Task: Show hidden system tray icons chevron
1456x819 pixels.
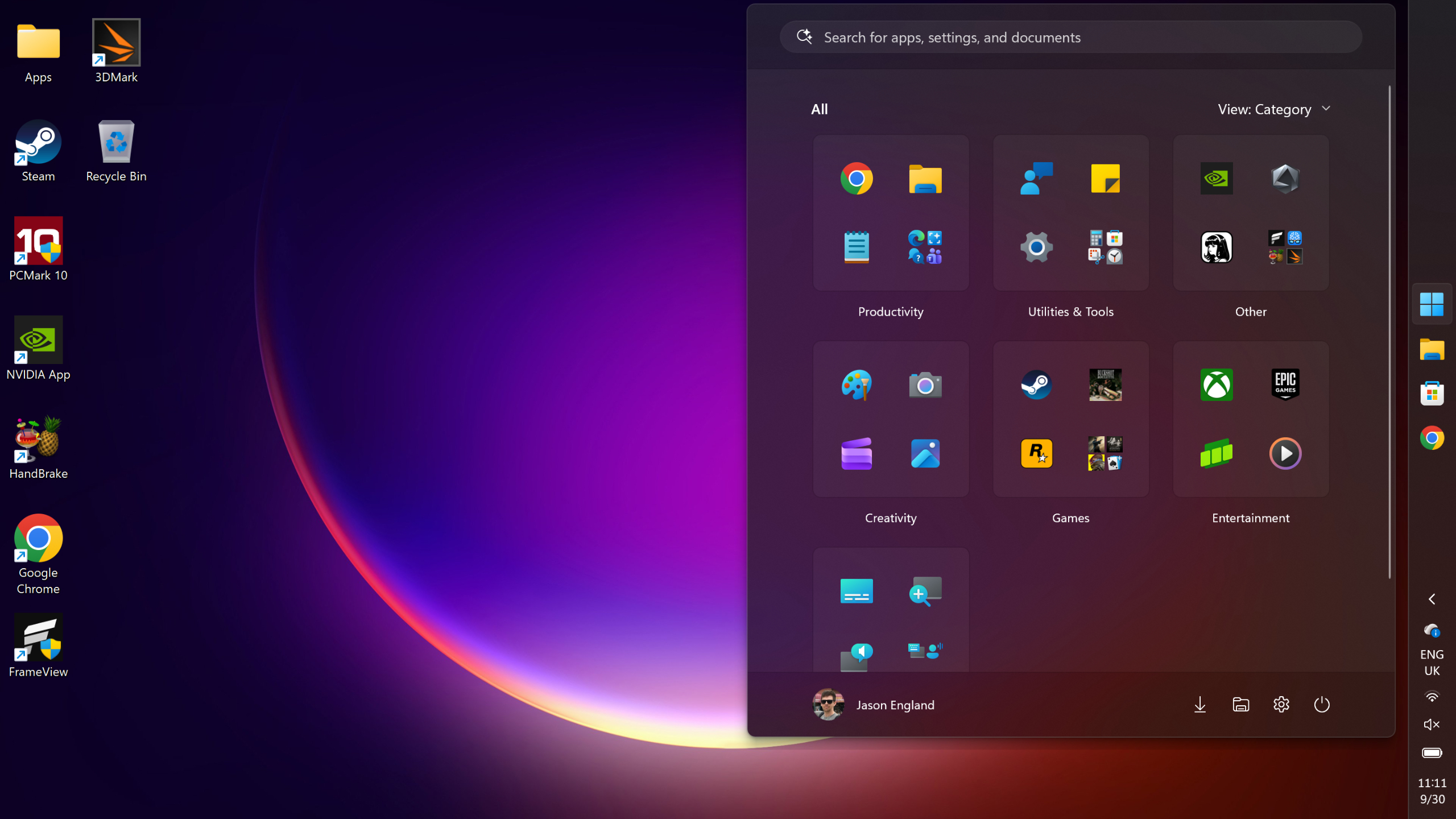Action: [x=1432, y=599]
